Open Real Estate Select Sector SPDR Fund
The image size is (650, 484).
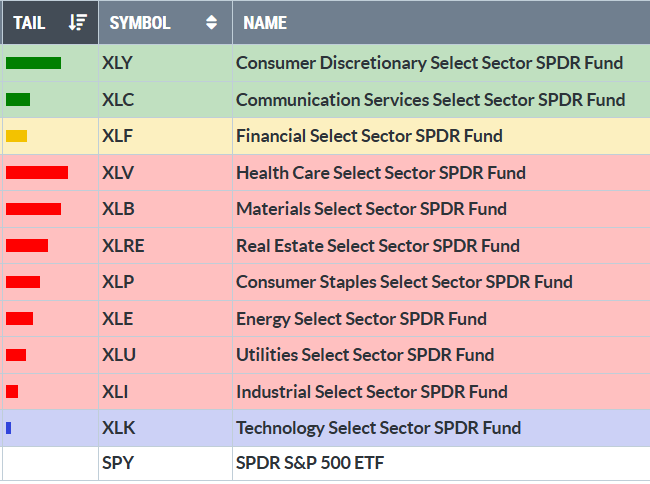point(377,245)
